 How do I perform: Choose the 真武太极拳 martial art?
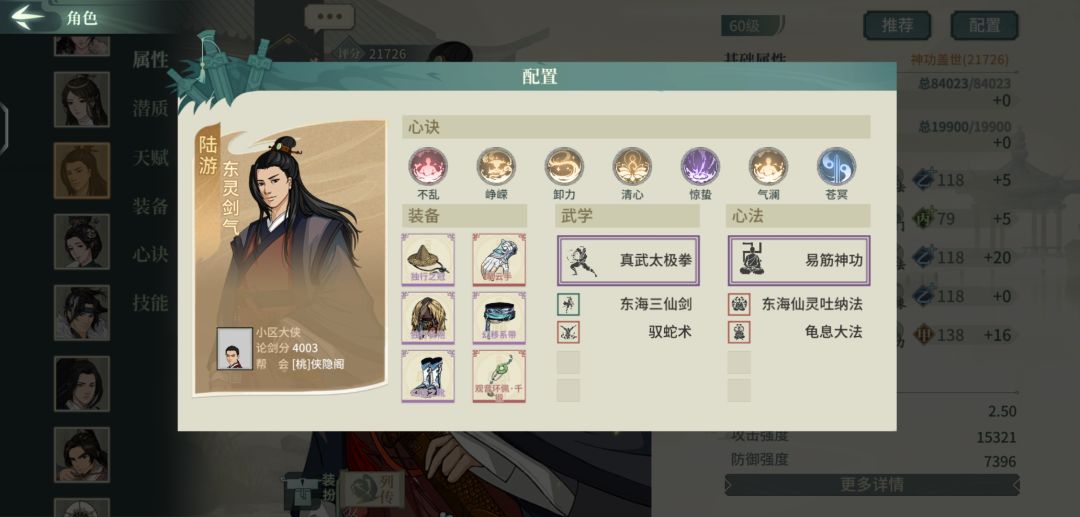click(628, 260)
